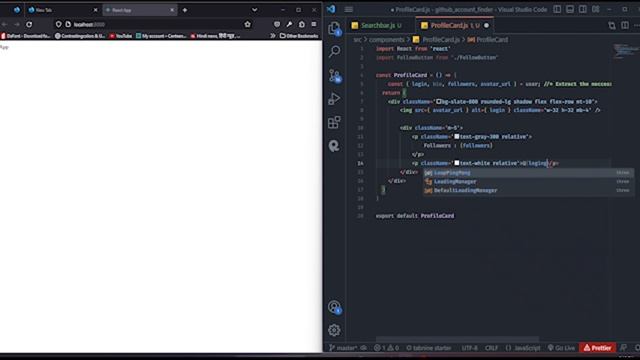Open the Extensions view
This screenshot has height=360, width=640.
334,122
